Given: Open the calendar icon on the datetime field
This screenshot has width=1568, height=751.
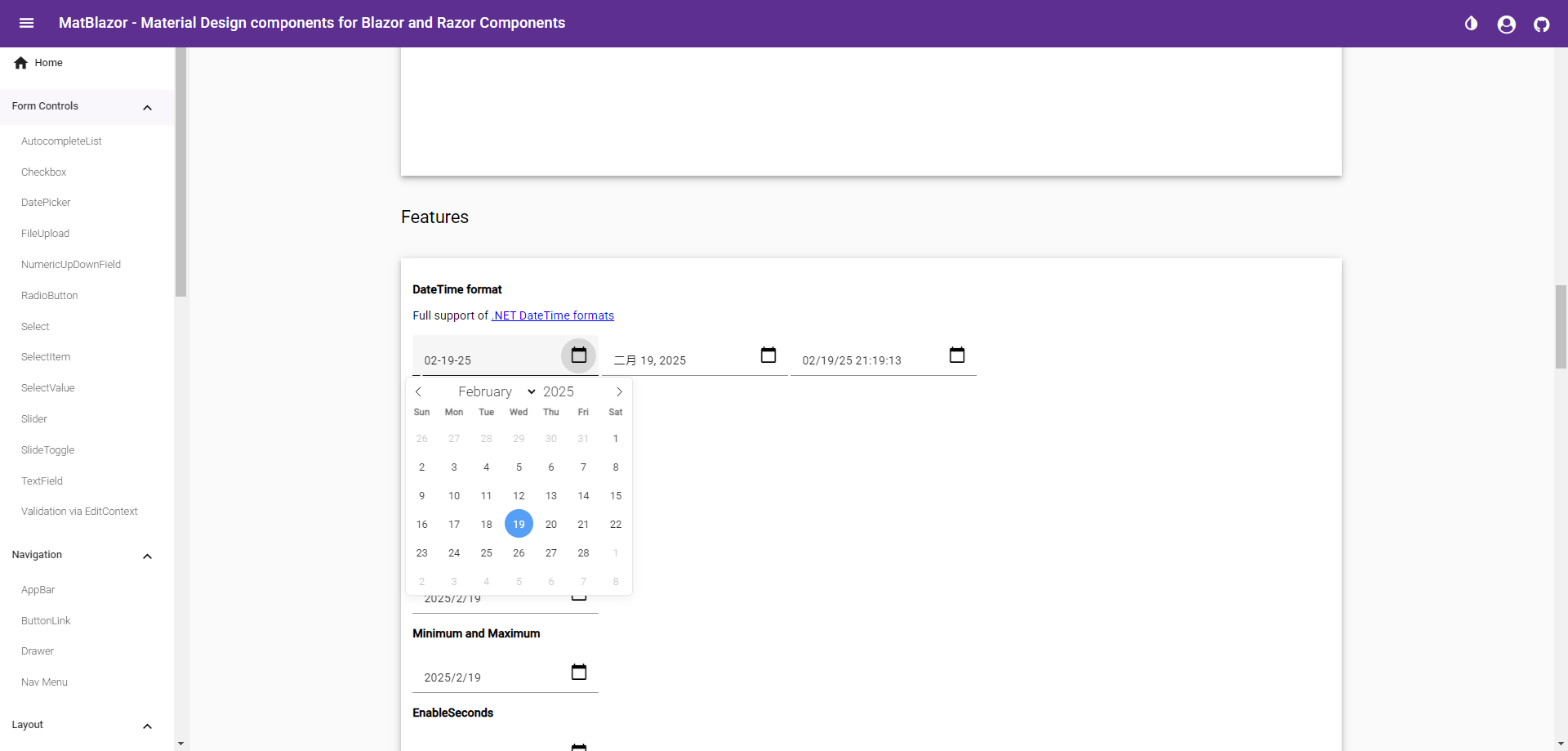Looking at the screenshot, I should click(x=957, y=355).
